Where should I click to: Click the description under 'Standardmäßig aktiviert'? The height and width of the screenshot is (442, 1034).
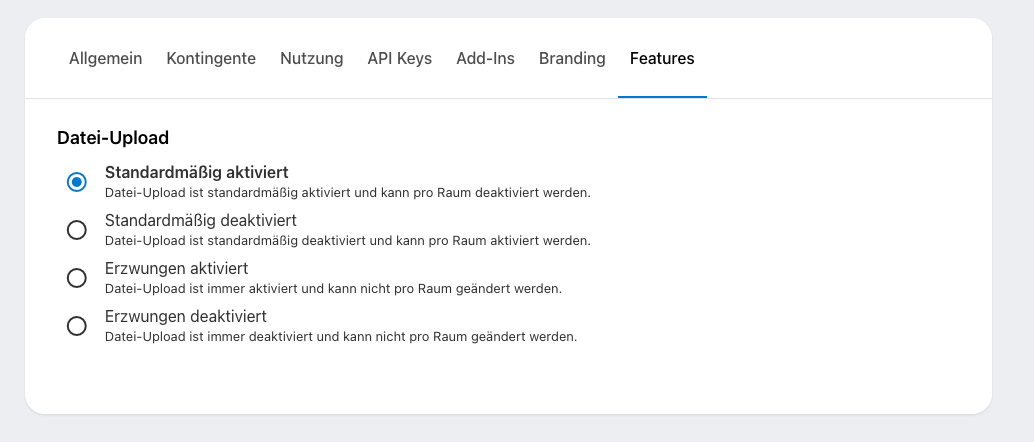[x=347, y=192]
